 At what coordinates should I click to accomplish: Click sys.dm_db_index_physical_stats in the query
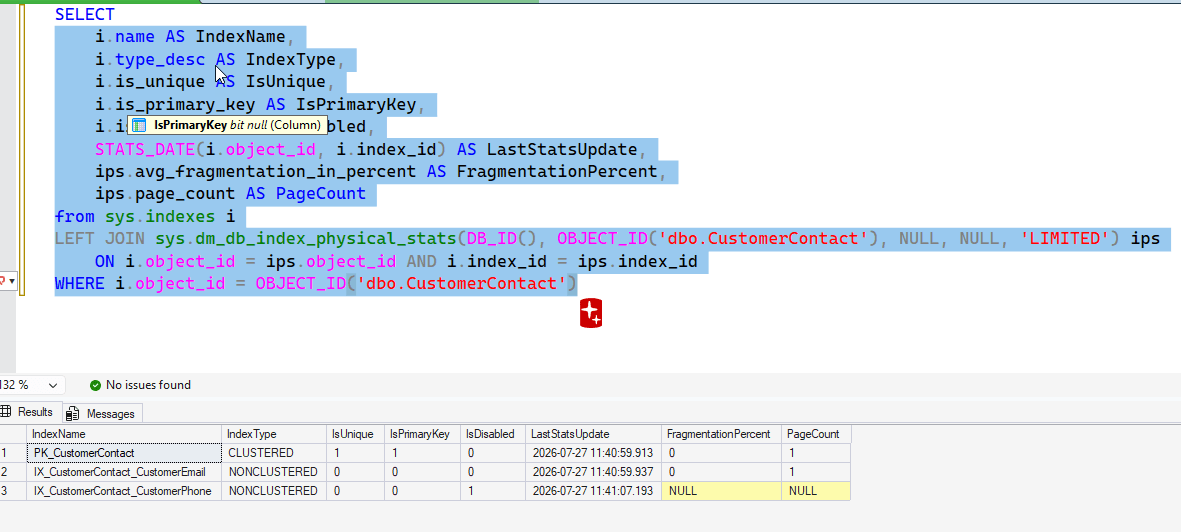(306, 240)
